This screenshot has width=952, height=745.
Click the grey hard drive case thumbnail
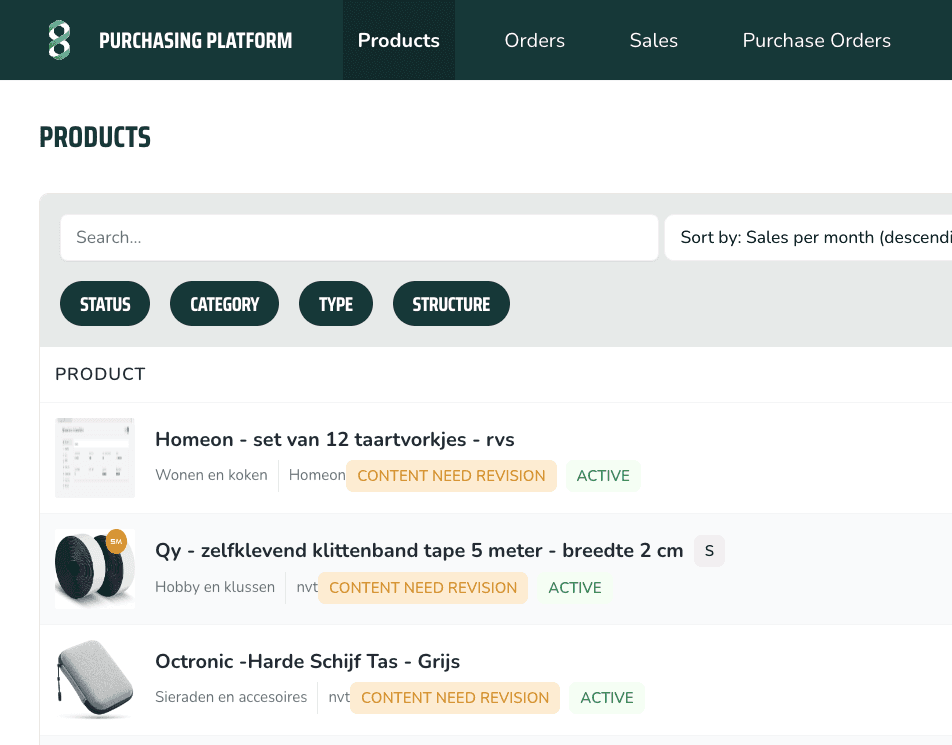[x=95, y=680]
